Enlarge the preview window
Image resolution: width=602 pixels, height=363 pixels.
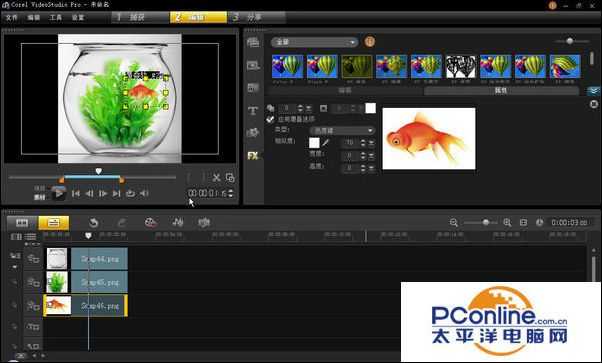(230, 178)
